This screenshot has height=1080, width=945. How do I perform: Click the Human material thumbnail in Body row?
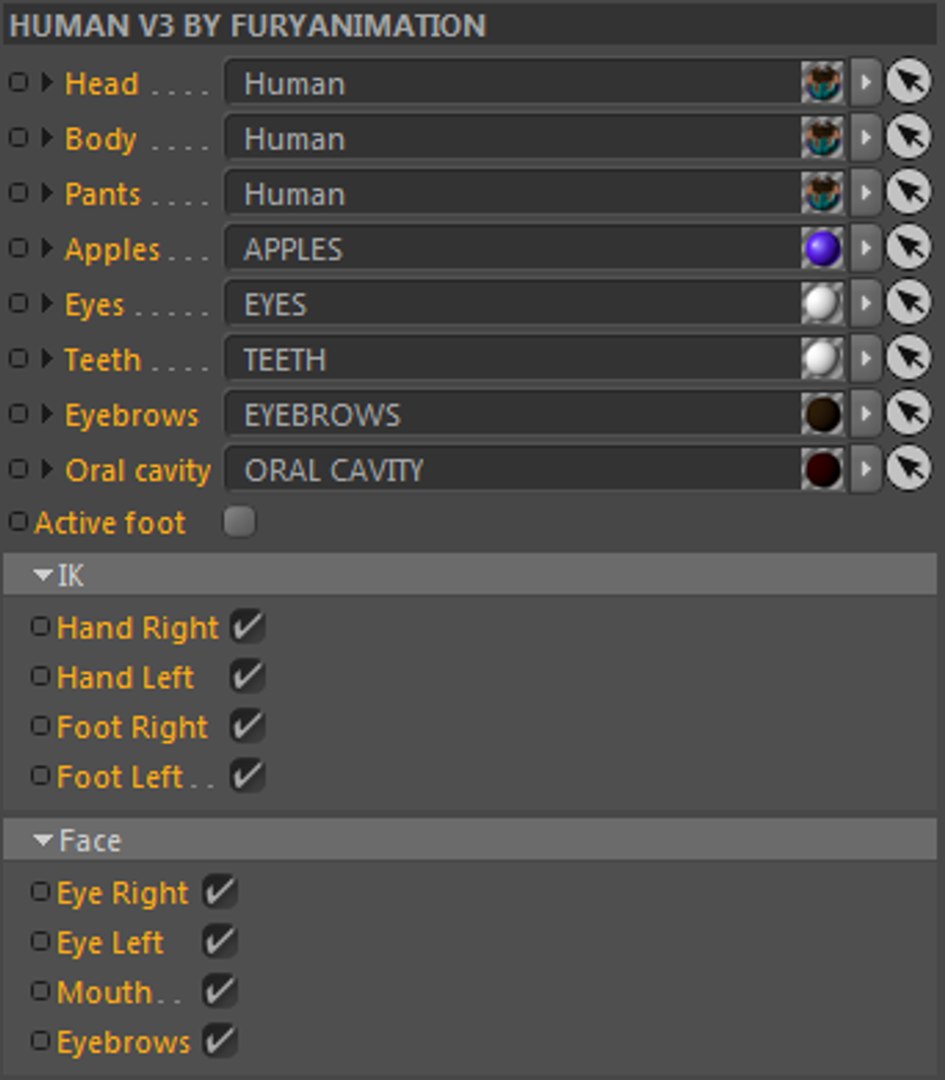click(822, 138)
